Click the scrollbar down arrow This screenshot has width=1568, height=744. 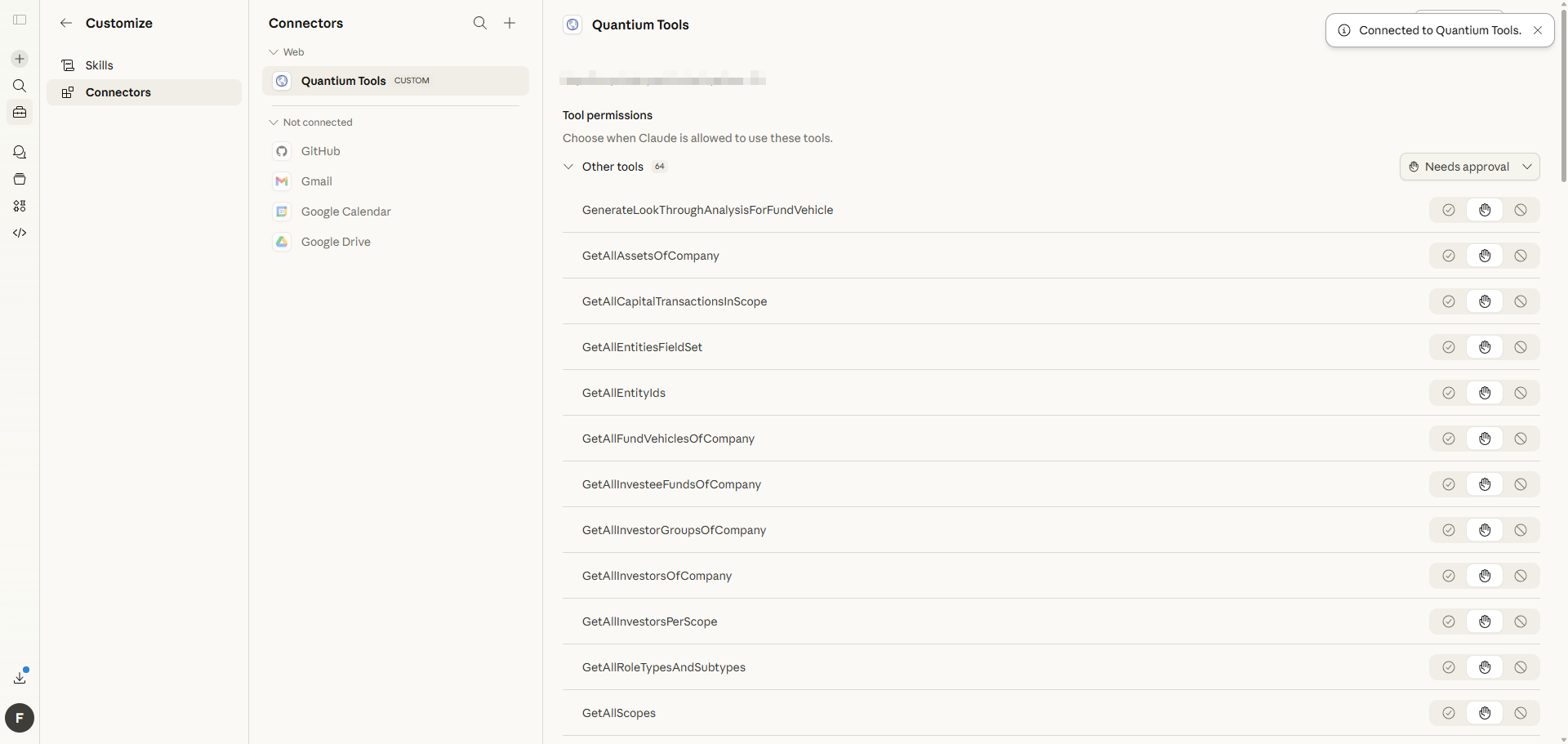pyautogui.click(x=1563, y=739)
